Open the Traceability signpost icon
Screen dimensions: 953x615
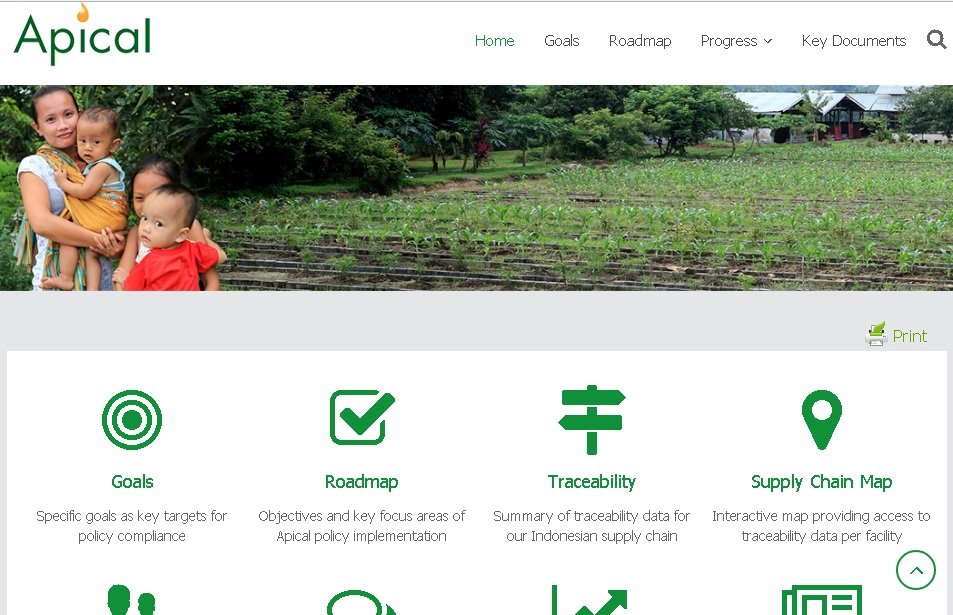click(591, 420)
